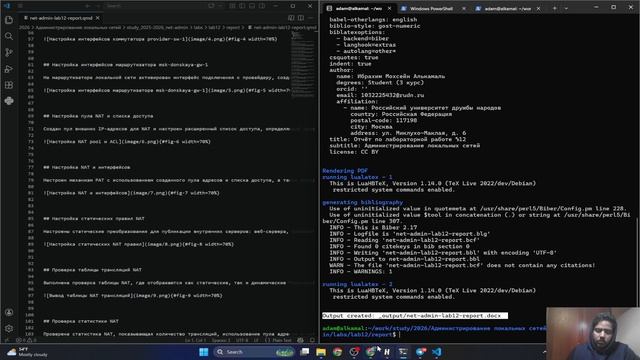Go forward with the VS Code navigation arrow
640x360 pixels.
98,6
